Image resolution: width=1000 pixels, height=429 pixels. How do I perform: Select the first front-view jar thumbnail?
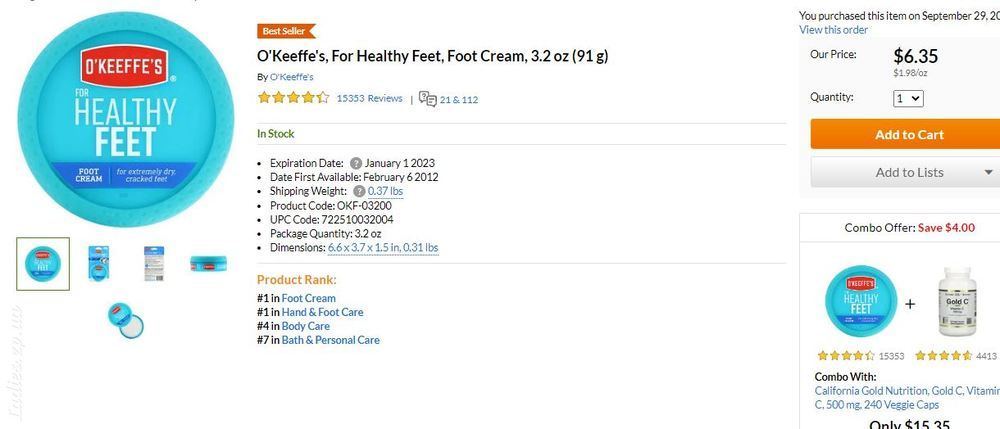pyautogui.click(x=43, y=264)
